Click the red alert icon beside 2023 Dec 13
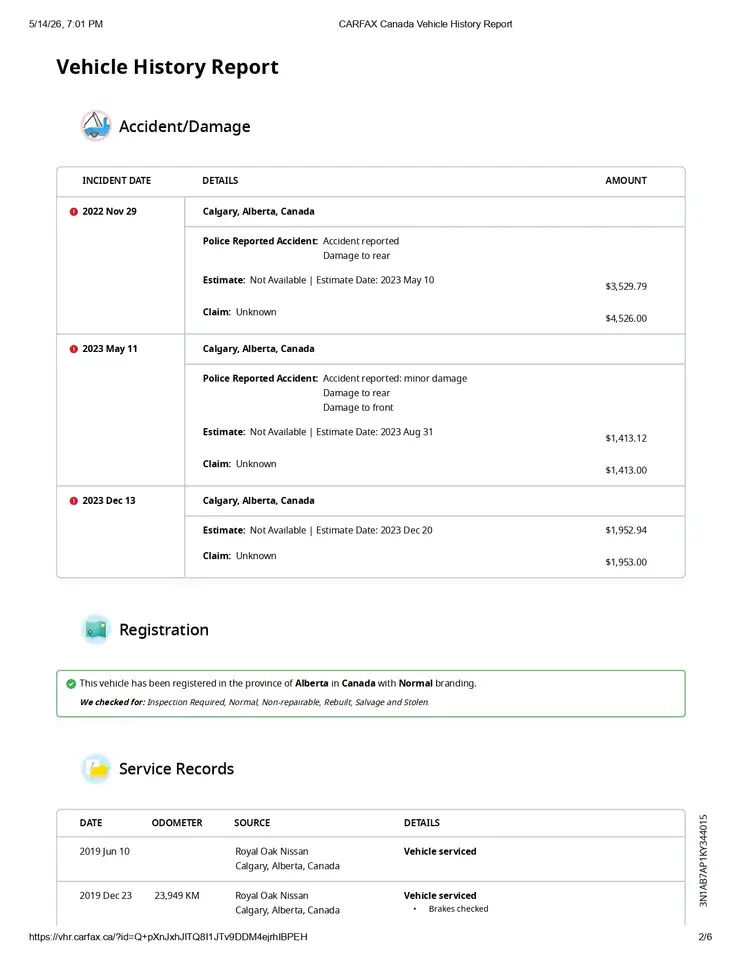741x960 pixels. 73,501
